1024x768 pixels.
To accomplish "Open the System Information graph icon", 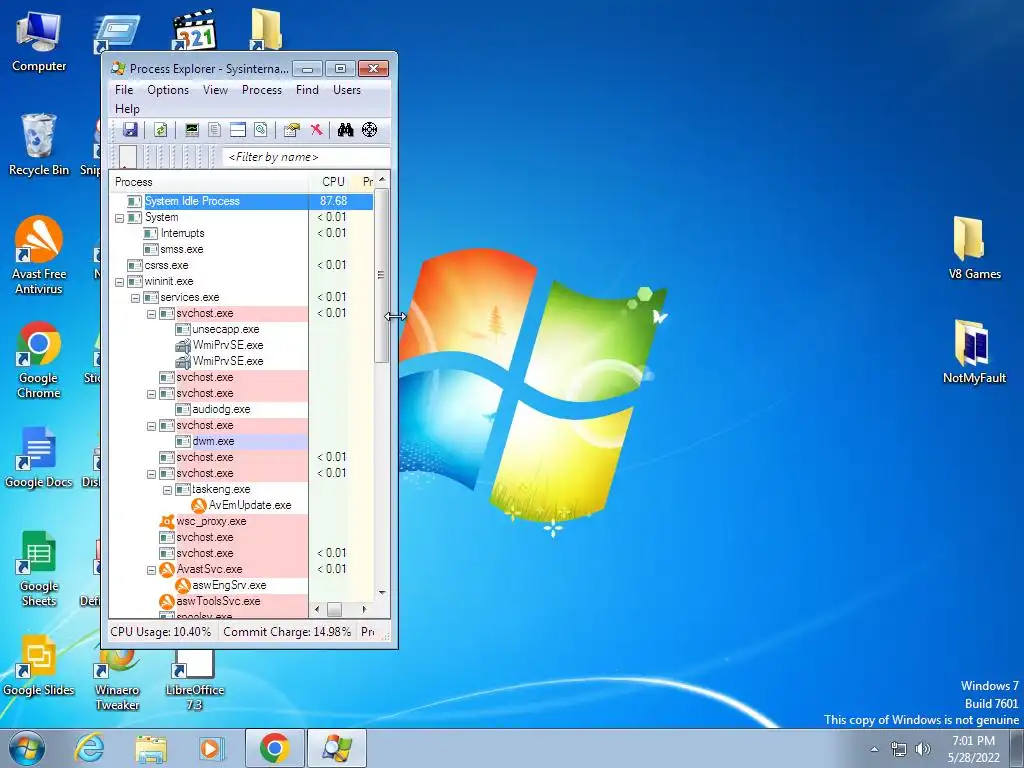I will point(191,129).
